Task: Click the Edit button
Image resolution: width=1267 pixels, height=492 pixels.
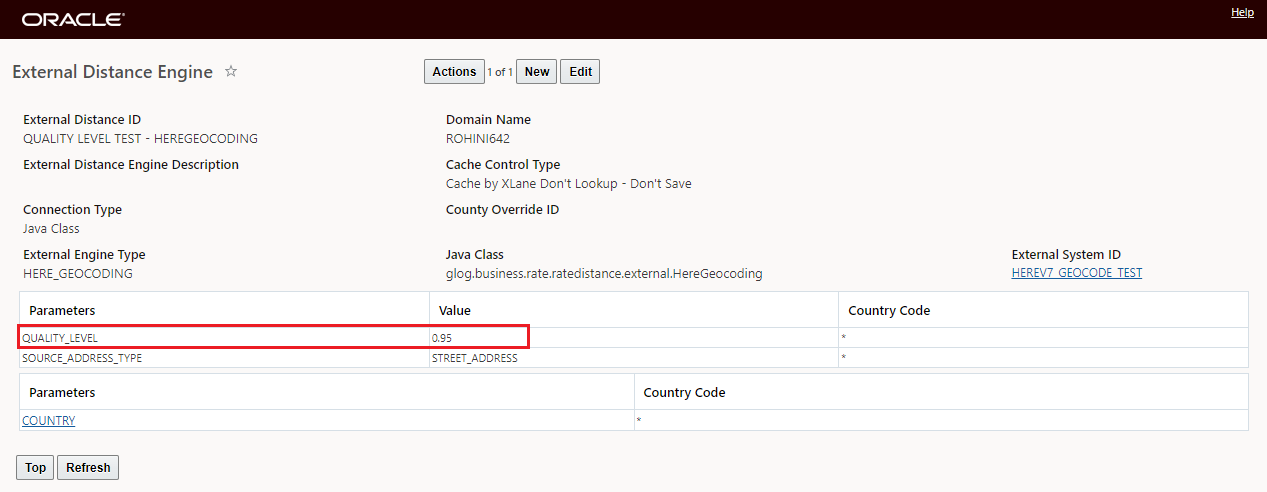Action: pos(580,72)
